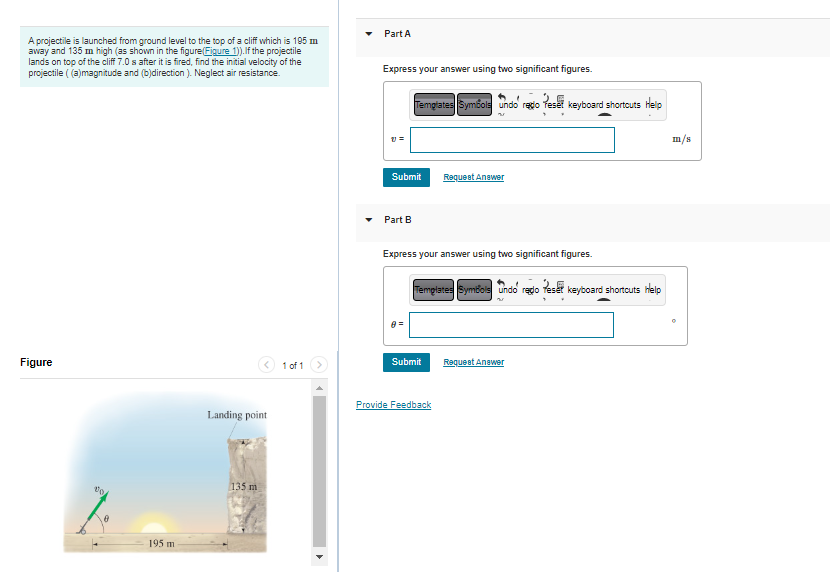Open keyboard shortcuts in Part A toolbar

(604, 105)
